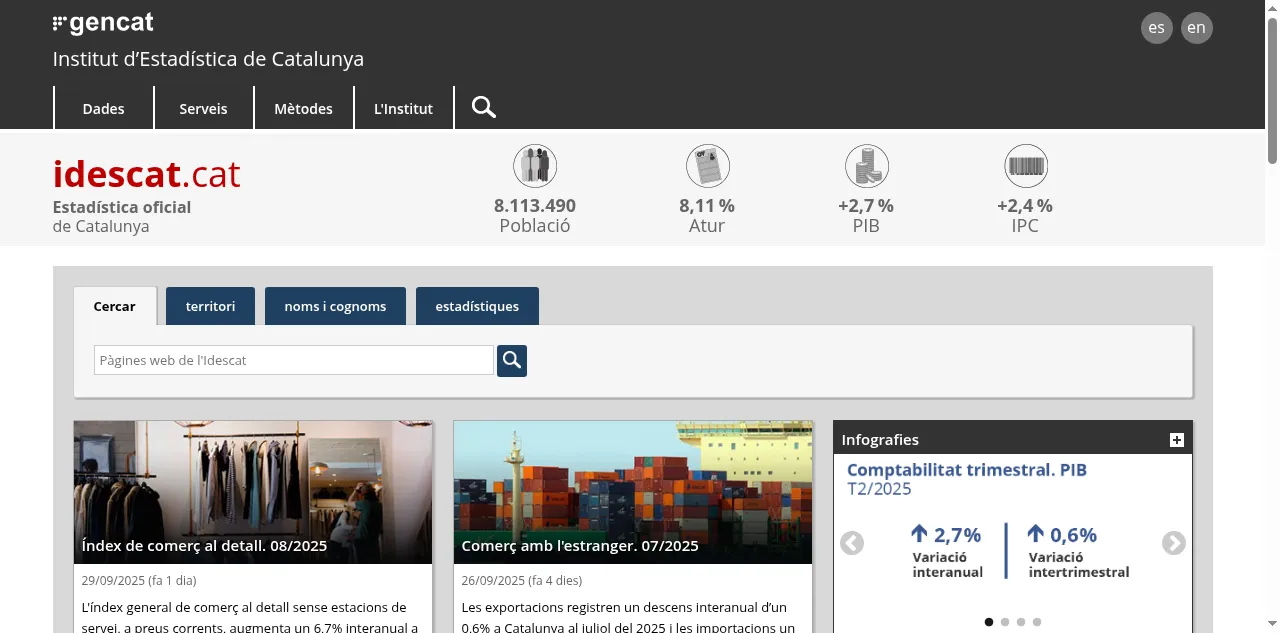Expand Infografies with plus icon
The height and width of the screenshot is (633, 1280).
coord(1176,440)
